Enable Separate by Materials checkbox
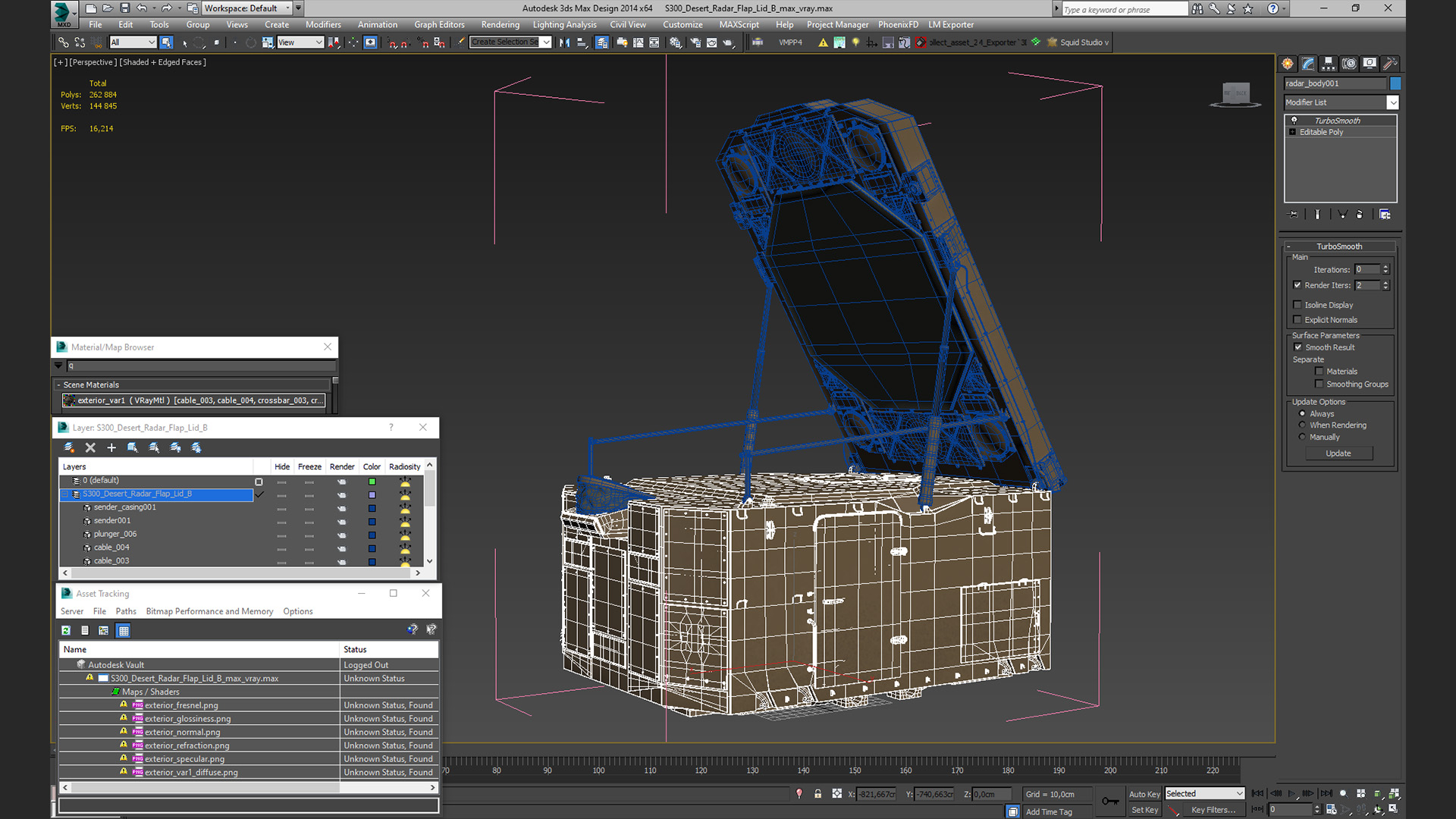Viewport: 1456px width, 819px height. pos(1319,372)
